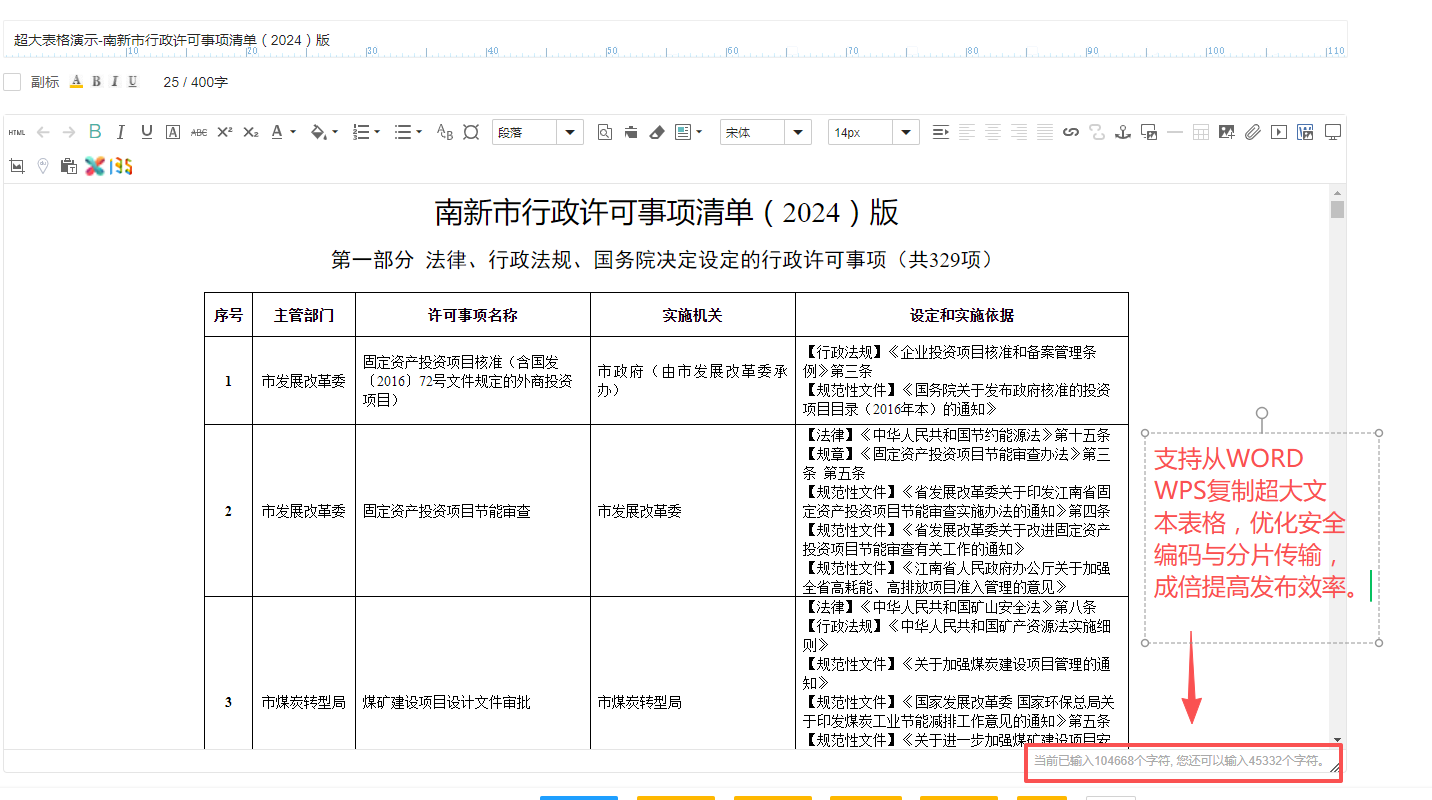Viewport: 1432px width, 800px height.
Task: Toggle underline for the title field
Action: click(x=133, y=82)
